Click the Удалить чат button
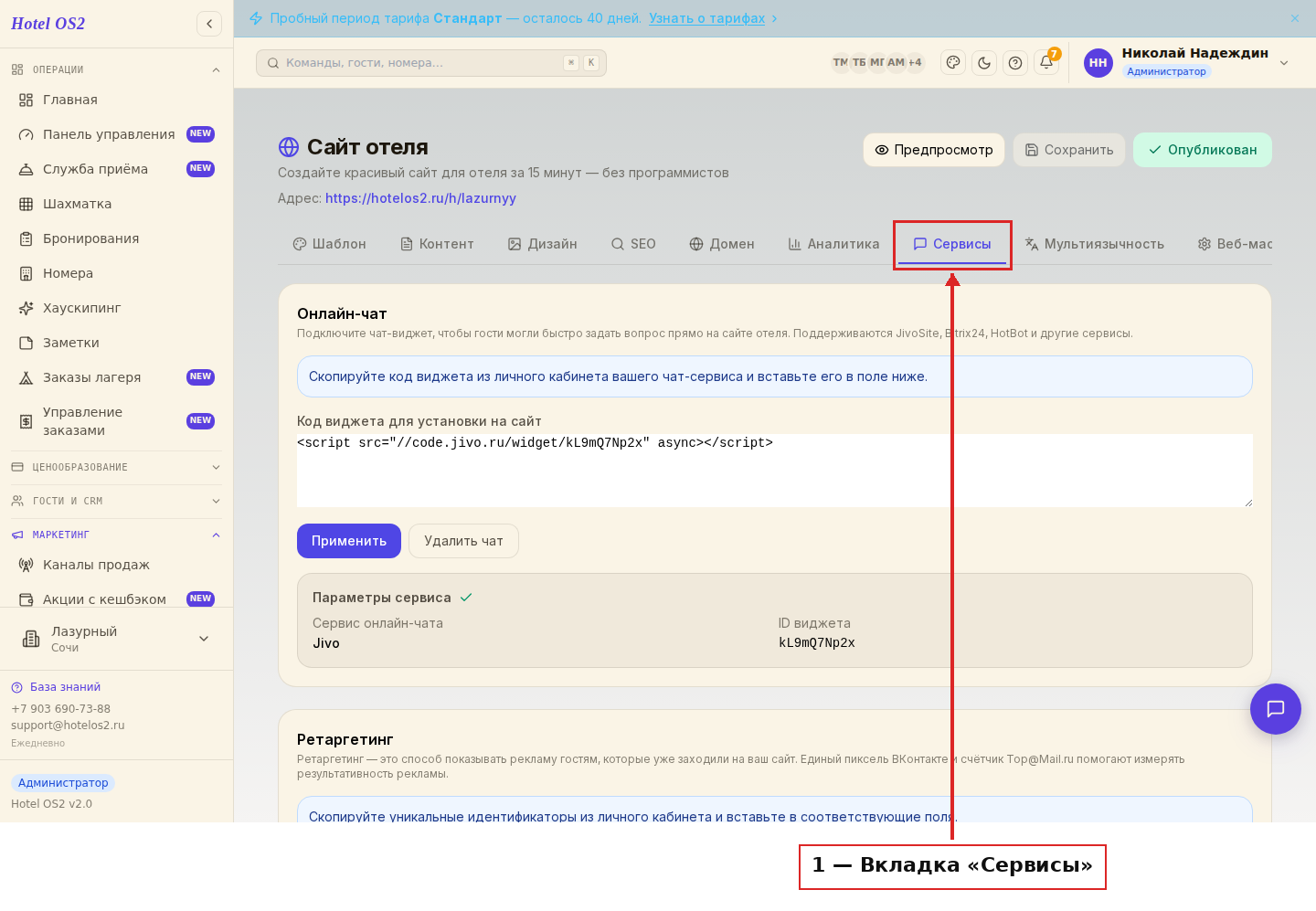Screen dimensions: 1316x911 point(463,541)
